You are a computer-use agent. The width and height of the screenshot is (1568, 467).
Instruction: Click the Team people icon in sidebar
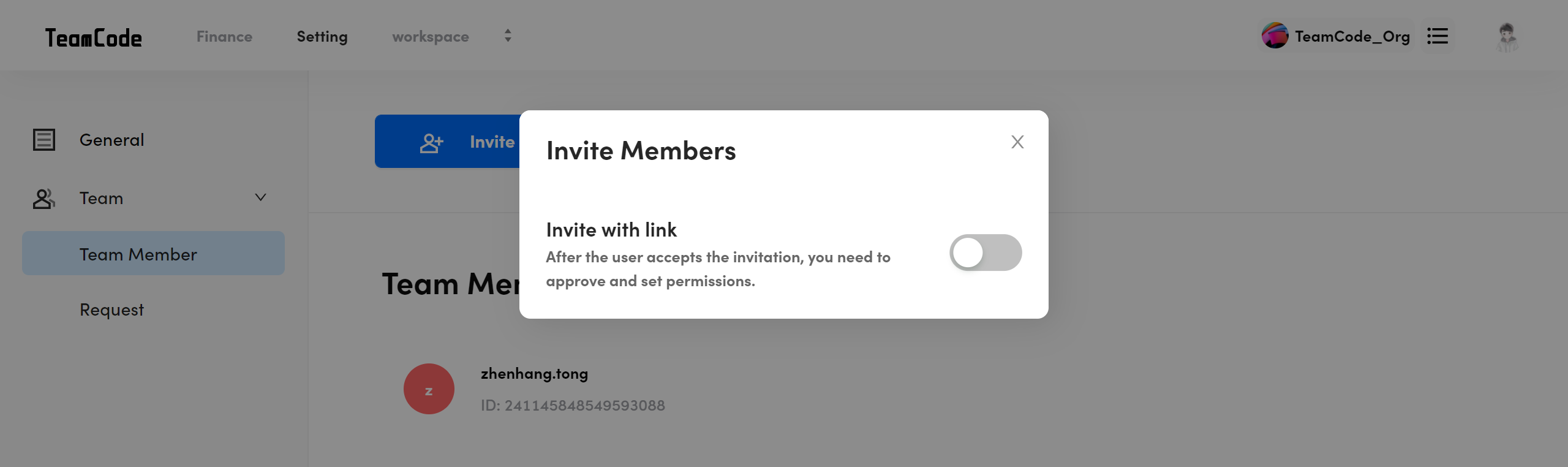click(44, 199)
